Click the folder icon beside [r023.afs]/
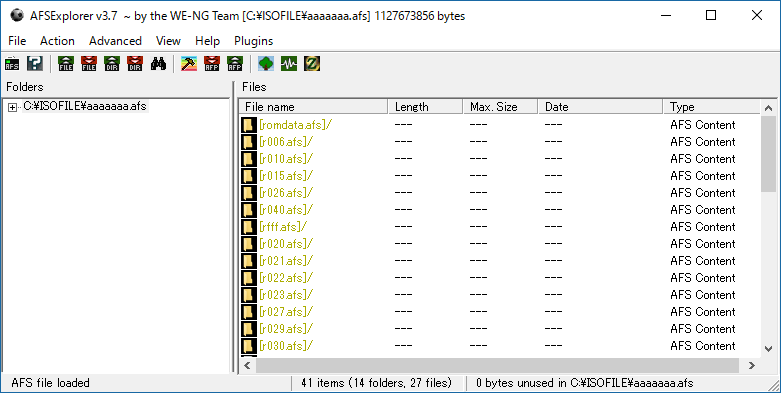The width and height of the screenshot is (781, 393). [x=249, y=294]
